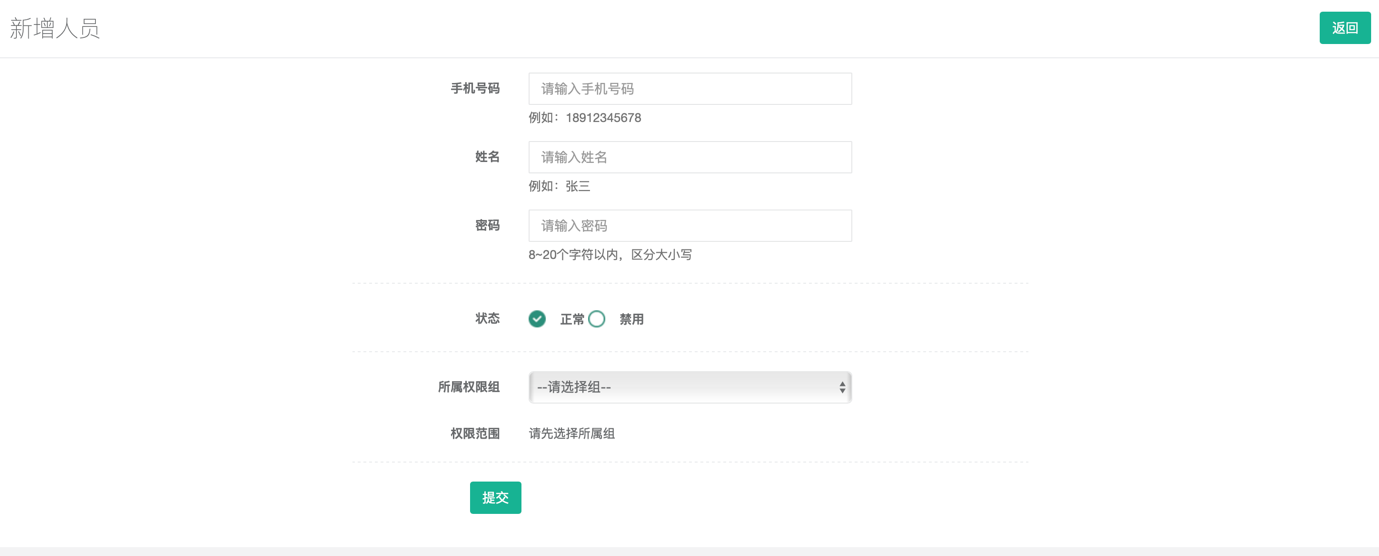Click the green checkmark icon beside 正常
The height and width of the screenshot is (556, 1379).
[x=537, y=319]
